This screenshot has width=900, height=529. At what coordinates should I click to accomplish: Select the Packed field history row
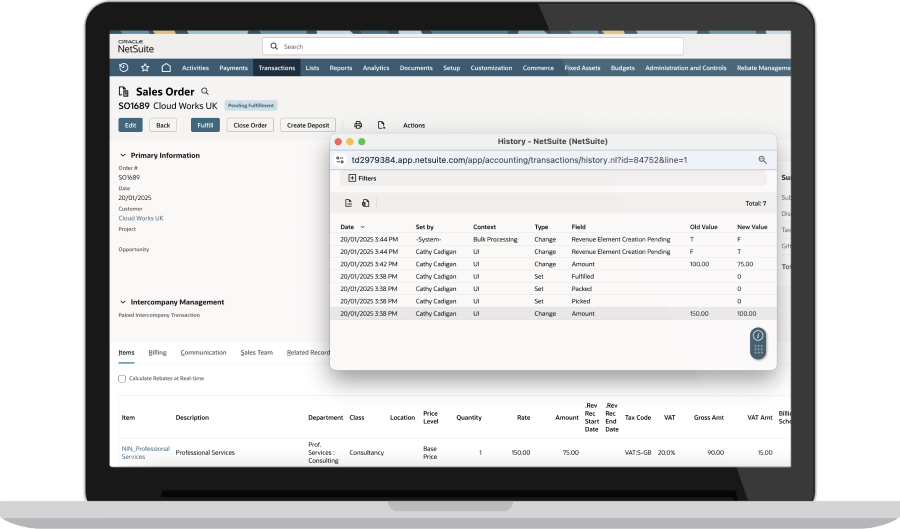coord(553,289)
